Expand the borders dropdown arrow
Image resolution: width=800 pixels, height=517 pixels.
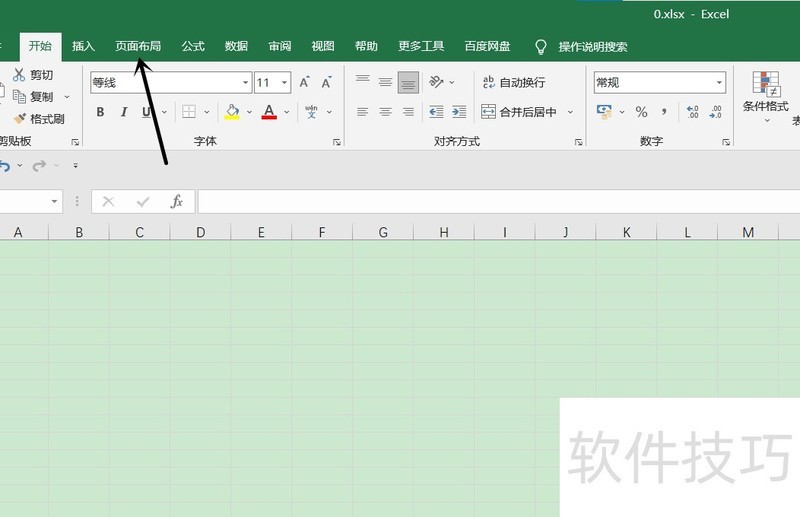[x=207, y=112]
